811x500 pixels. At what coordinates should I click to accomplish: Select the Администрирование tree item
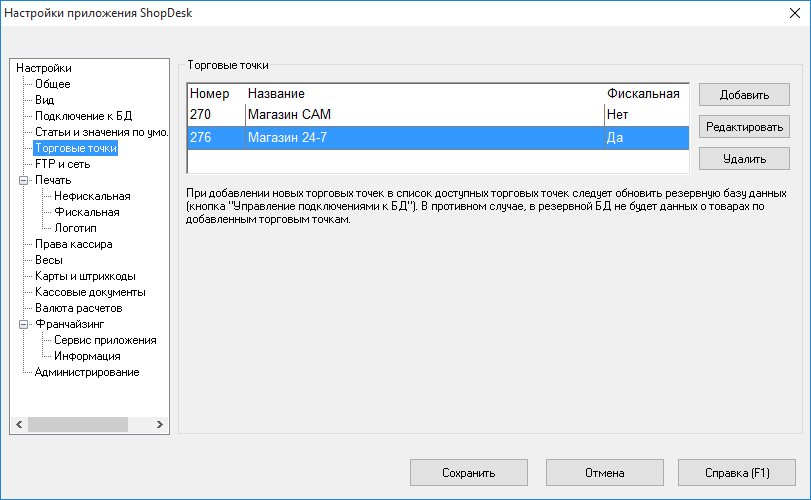(87, 372)
